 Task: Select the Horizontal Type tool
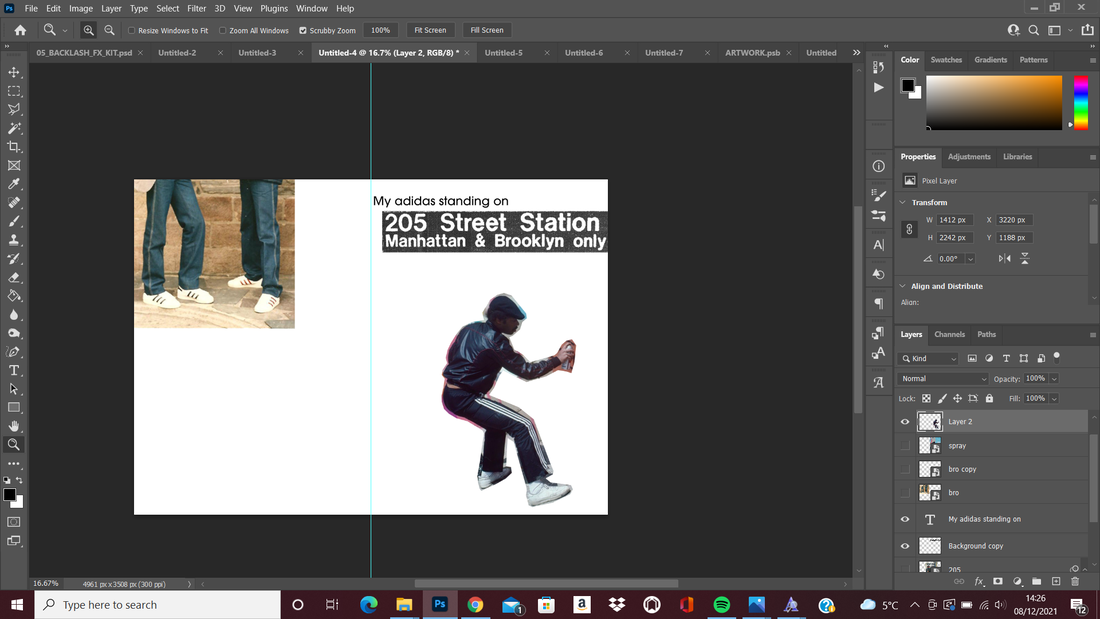[14, 370]
